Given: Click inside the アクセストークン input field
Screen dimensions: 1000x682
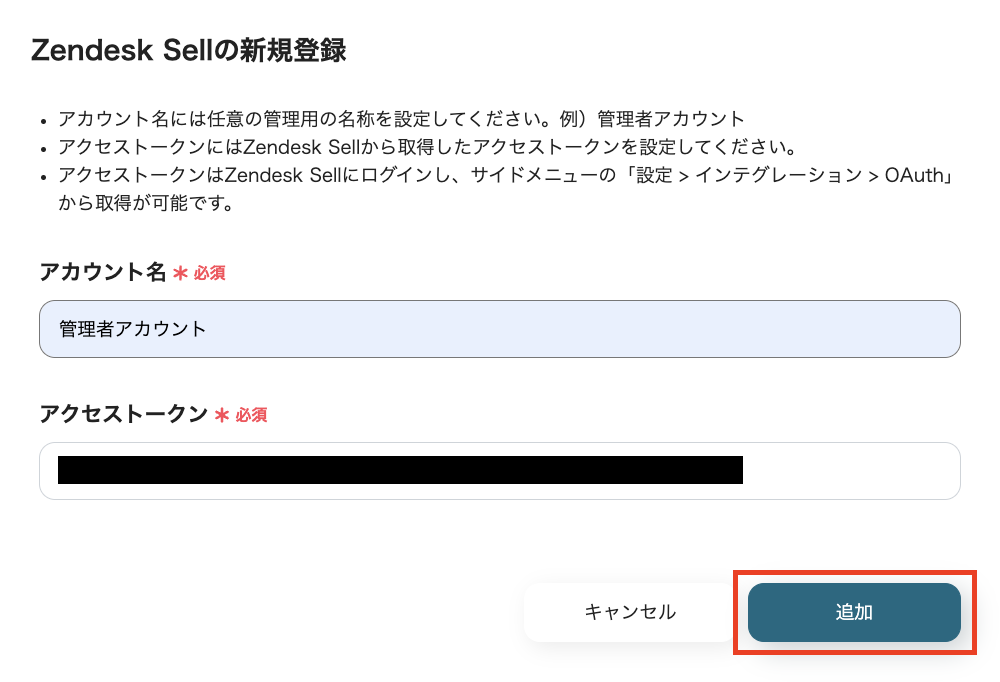Looking at the screenshot, I should click(850, 471).
